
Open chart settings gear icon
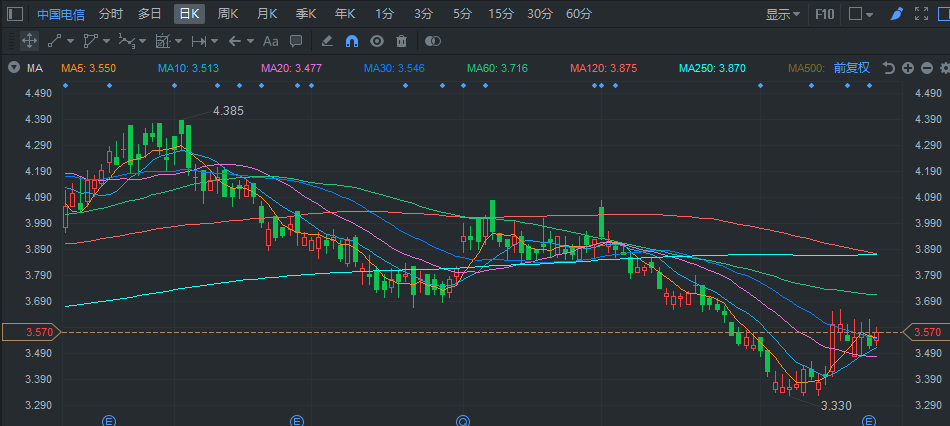point(944,68)
